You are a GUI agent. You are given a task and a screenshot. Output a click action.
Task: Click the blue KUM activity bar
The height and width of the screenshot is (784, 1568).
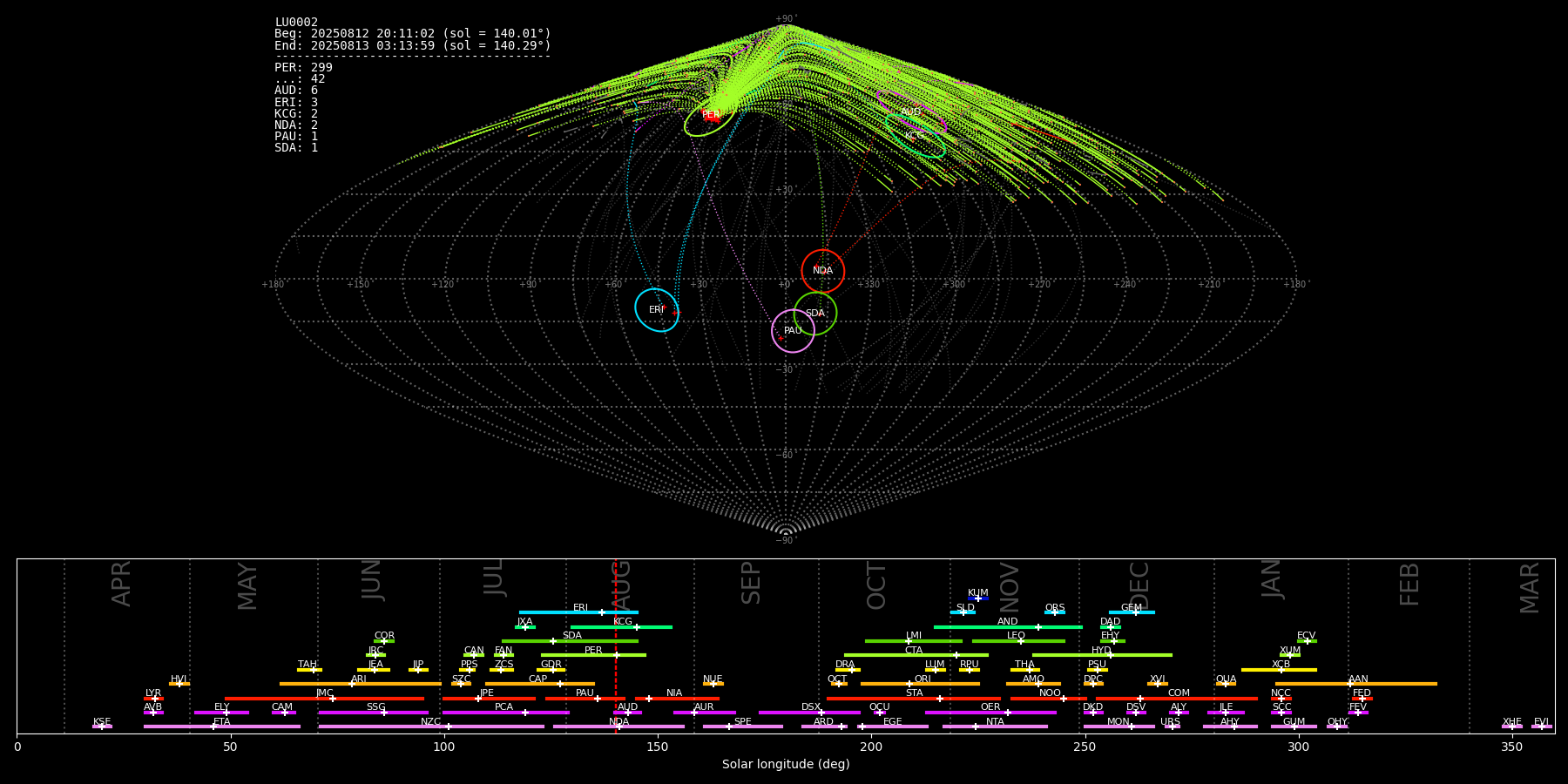pos(978,598)
